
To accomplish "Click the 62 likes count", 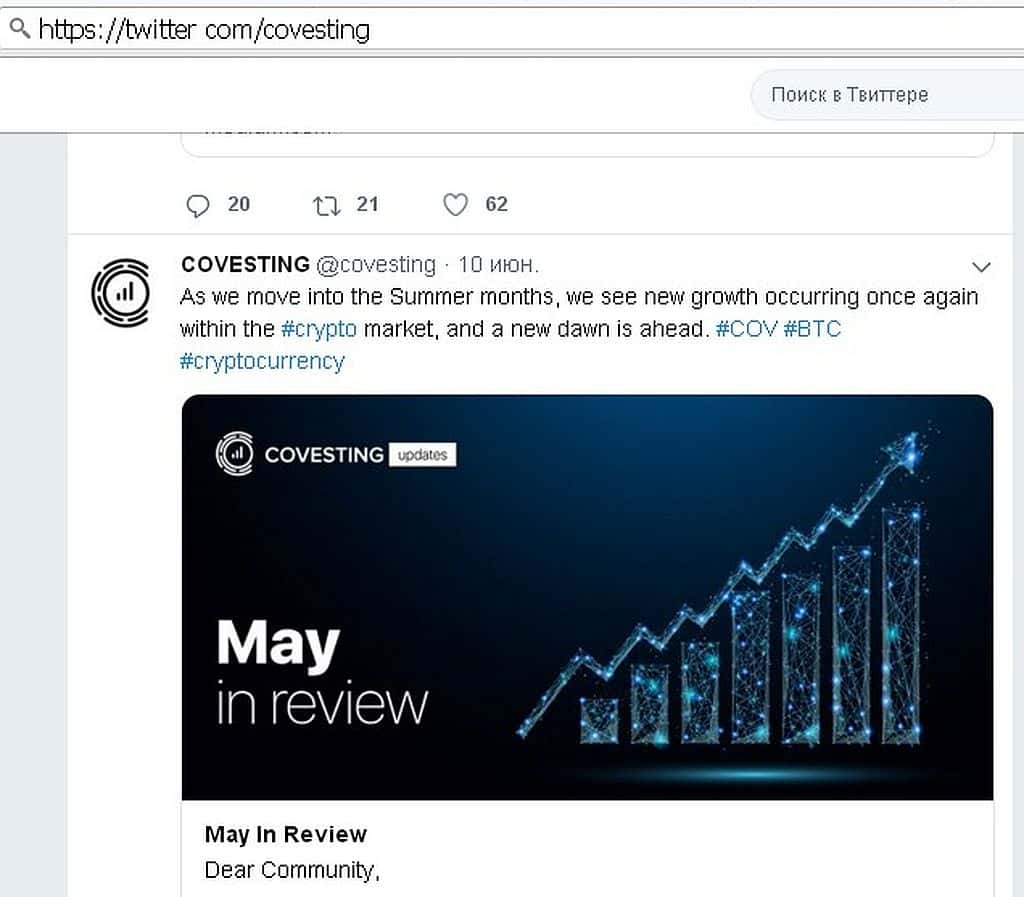I will click(496, 205).
